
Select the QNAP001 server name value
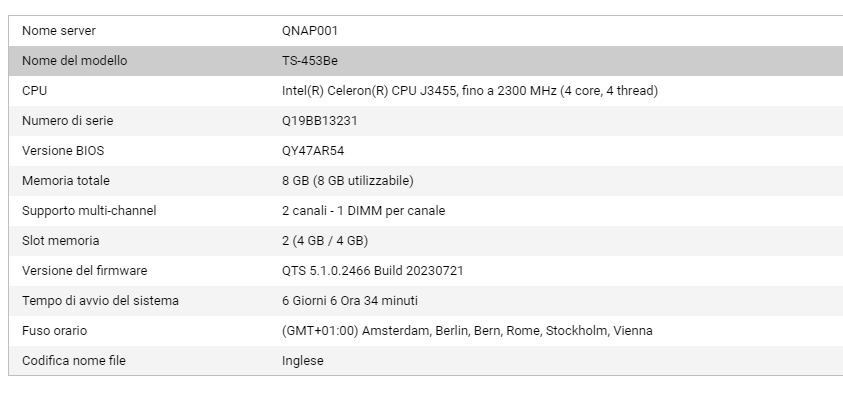click(310, 31)
